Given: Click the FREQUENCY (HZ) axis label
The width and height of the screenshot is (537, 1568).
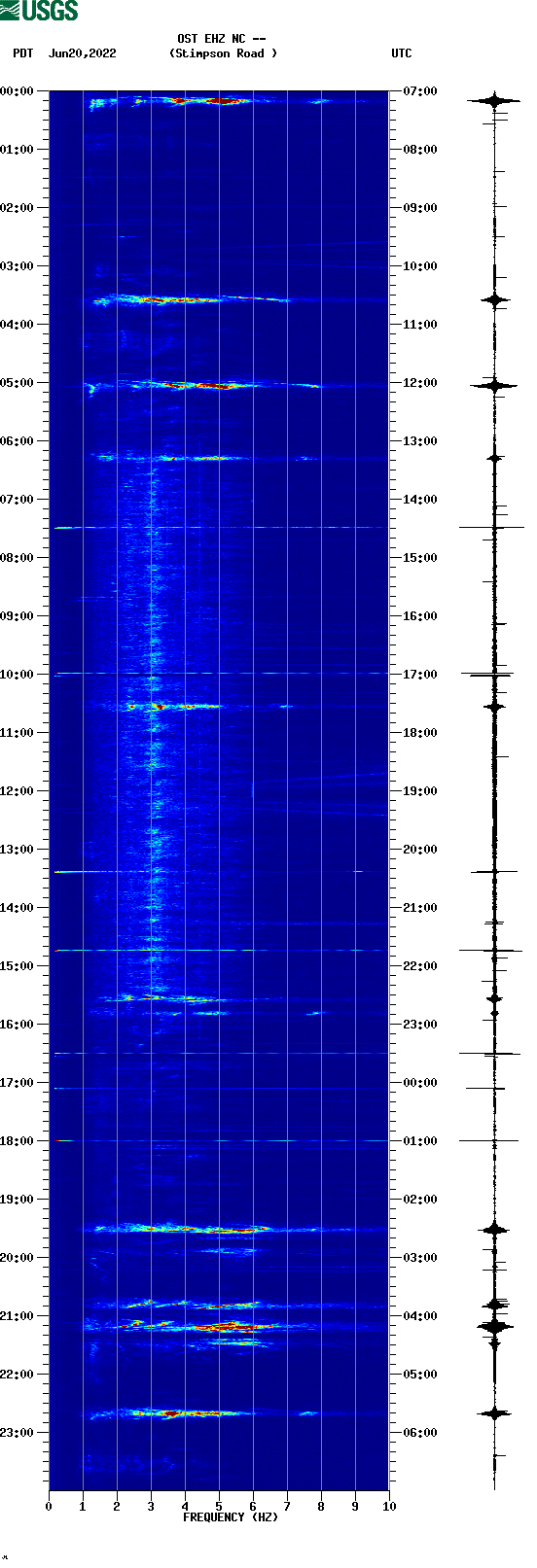Looking at the screenshot, I should click(x=231, y=1517).
